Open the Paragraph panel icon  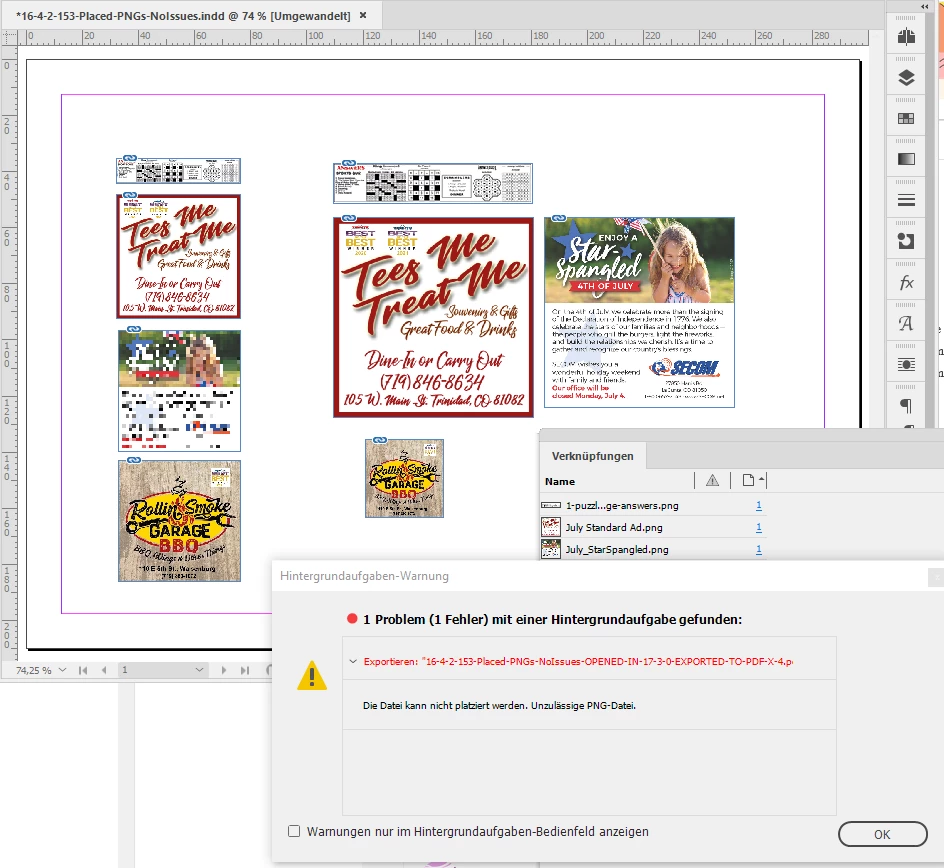pyautogui.click(x=906, y=405)
